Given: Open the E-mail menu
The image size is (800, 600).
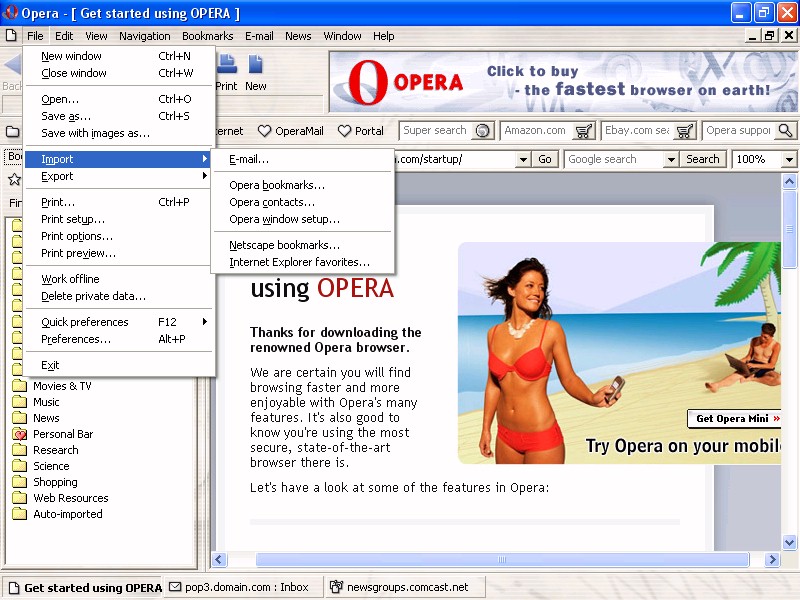Looking at the screenshot, I should coord(259,36).
